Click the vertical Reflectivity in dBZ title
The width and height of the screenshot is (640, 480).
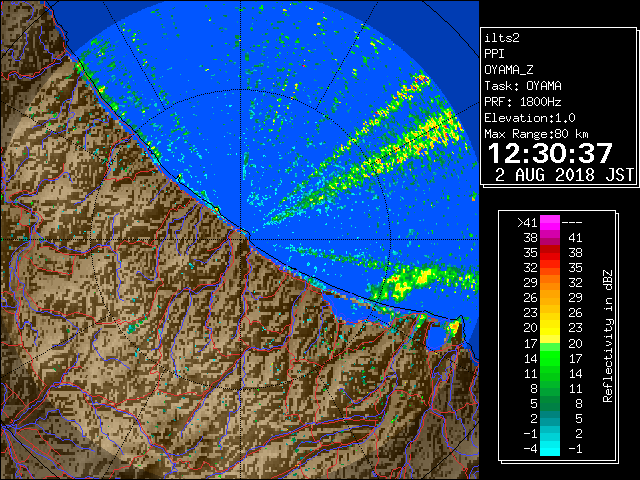tap(607, 336)
